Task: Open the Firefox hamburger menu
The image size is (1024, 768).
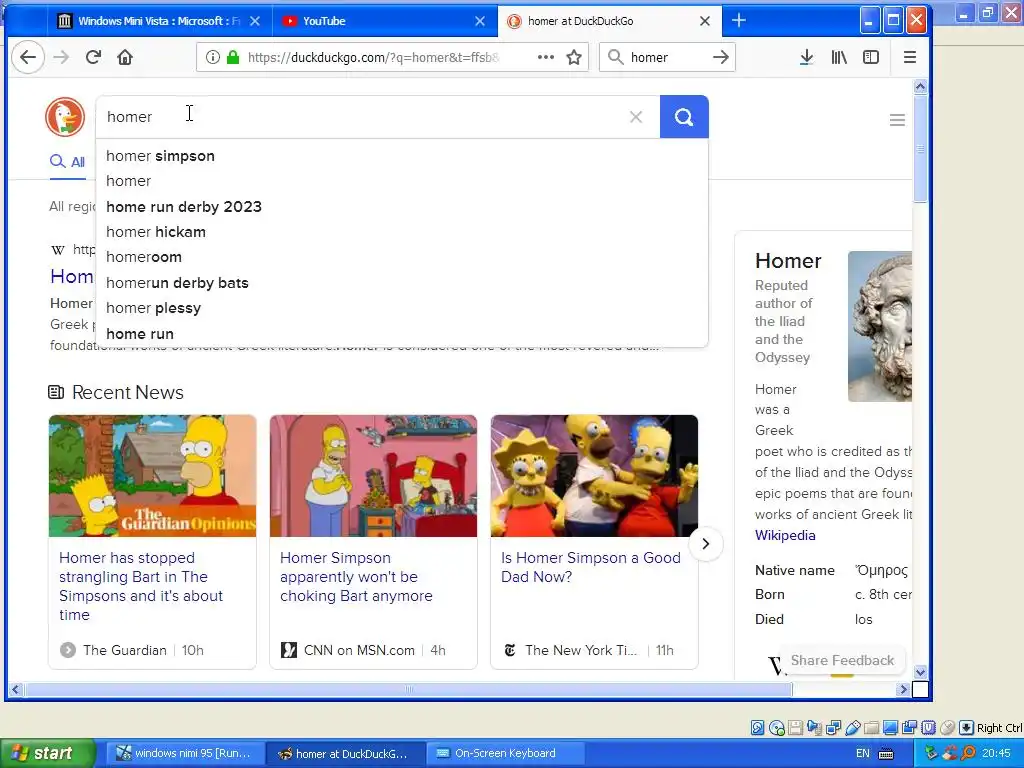Action: [910, 57]
